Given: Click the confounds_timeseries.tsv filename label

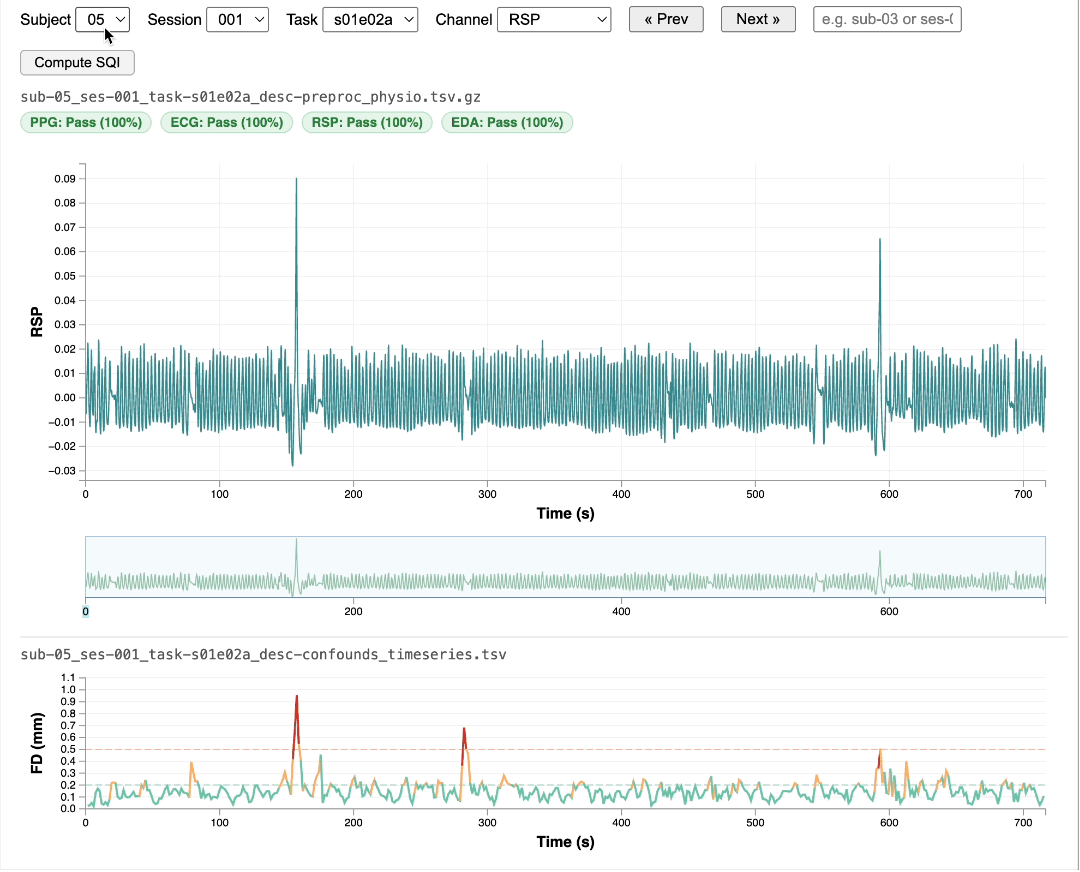Looking at the screenshot, I should point(263,655).
